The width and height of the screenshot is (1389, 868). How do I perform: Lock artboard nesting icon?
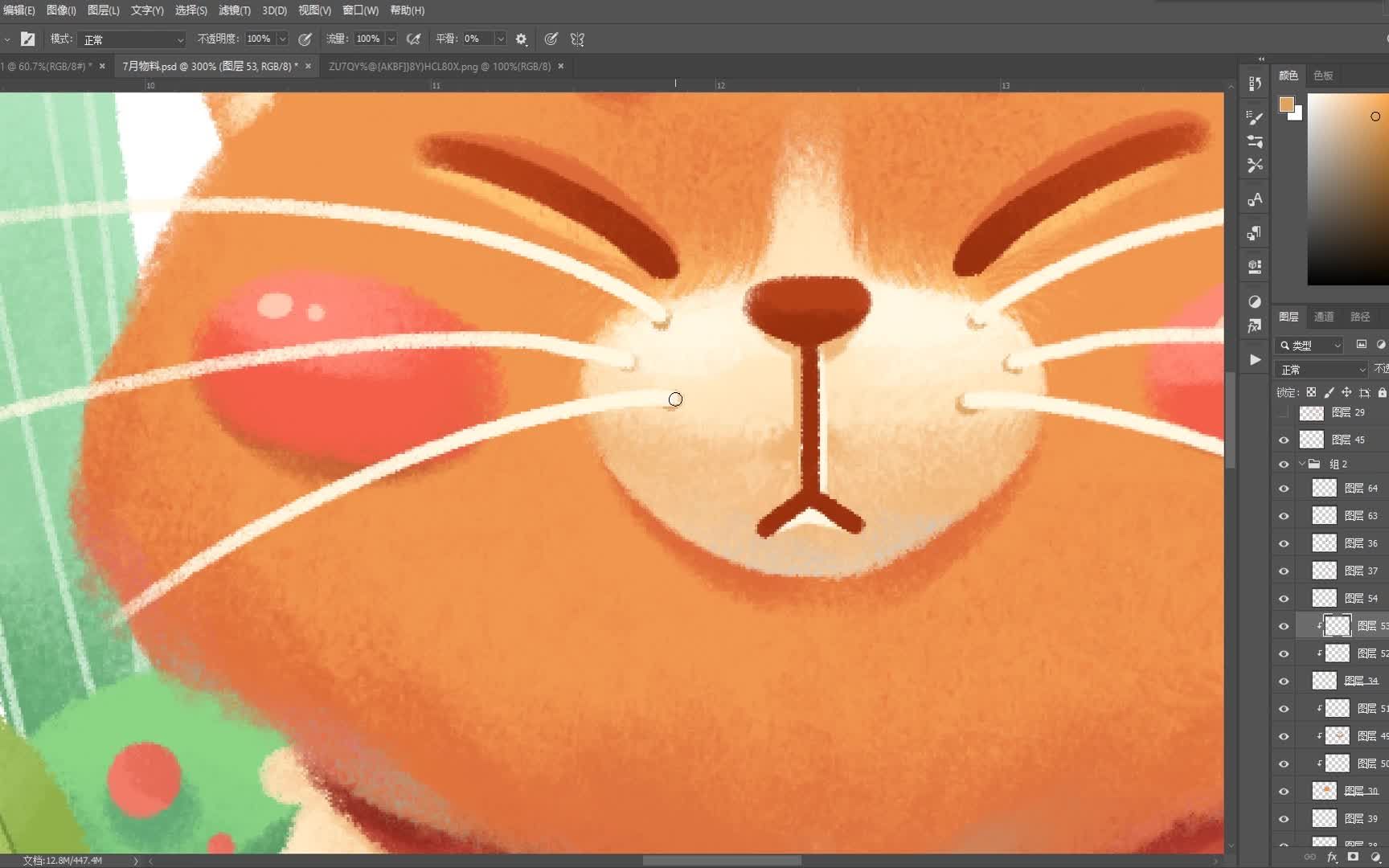pos(1364,392)
